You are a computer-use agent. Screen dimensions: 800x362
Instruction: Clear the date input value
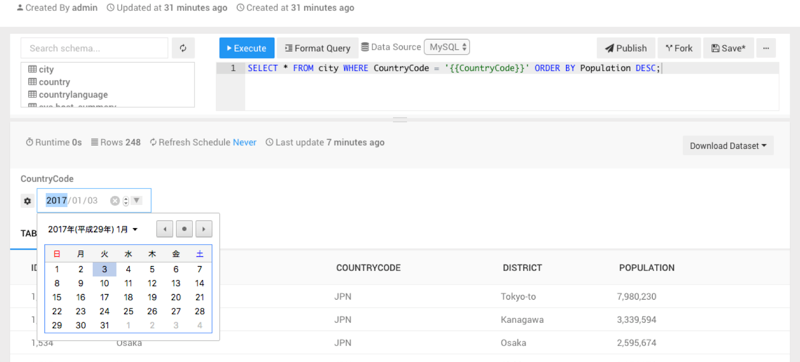(x=115, y=201)
